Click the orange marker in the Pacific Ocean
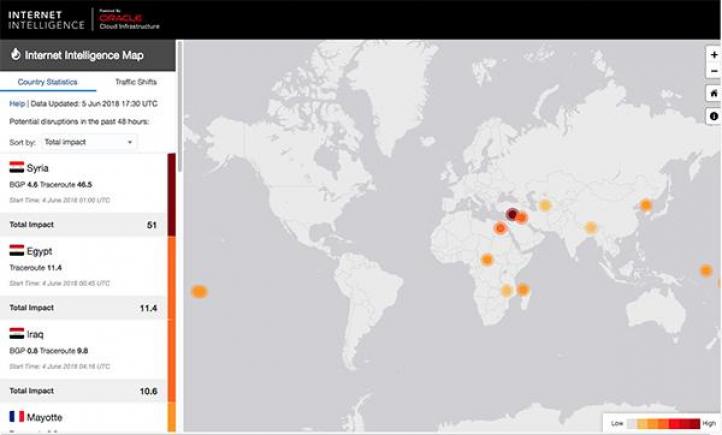Screen dimensions: 722x435 click(x=199, y=292)
